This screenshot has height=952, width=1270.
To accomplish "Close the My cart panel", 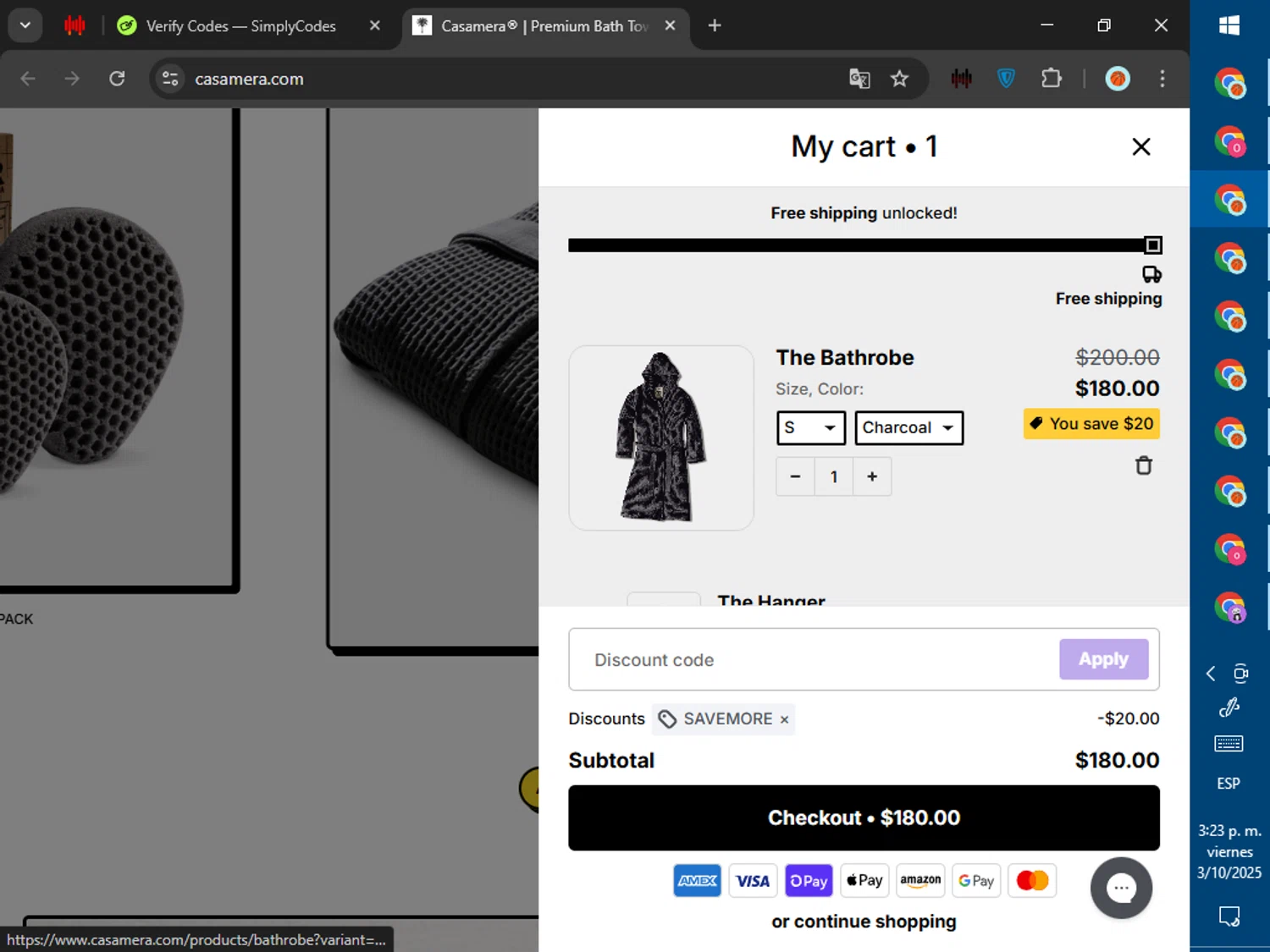I will 1140,147.
